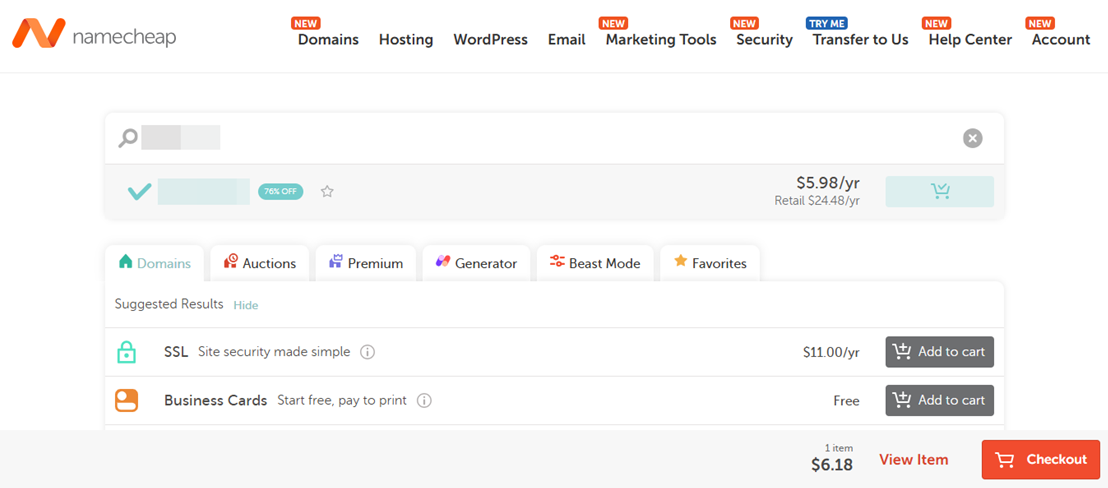Switch to the Premium tab
Screen dimensions: 1108x488
click(x=365, y=263)
